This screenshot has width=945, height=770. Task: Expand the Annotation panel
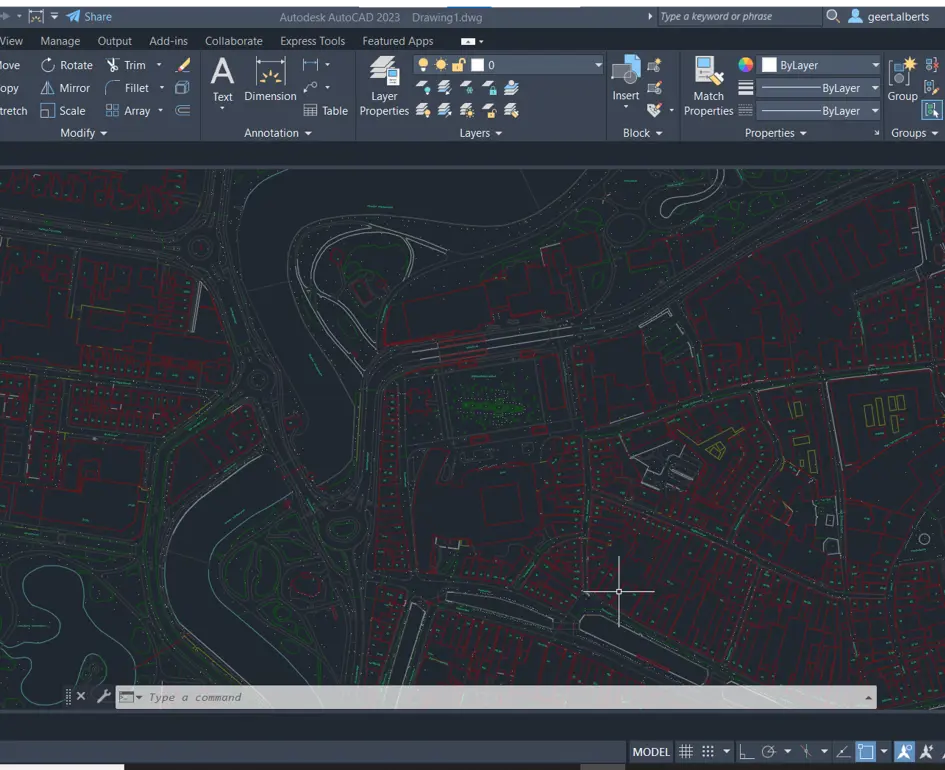click(x=277, y=133)
